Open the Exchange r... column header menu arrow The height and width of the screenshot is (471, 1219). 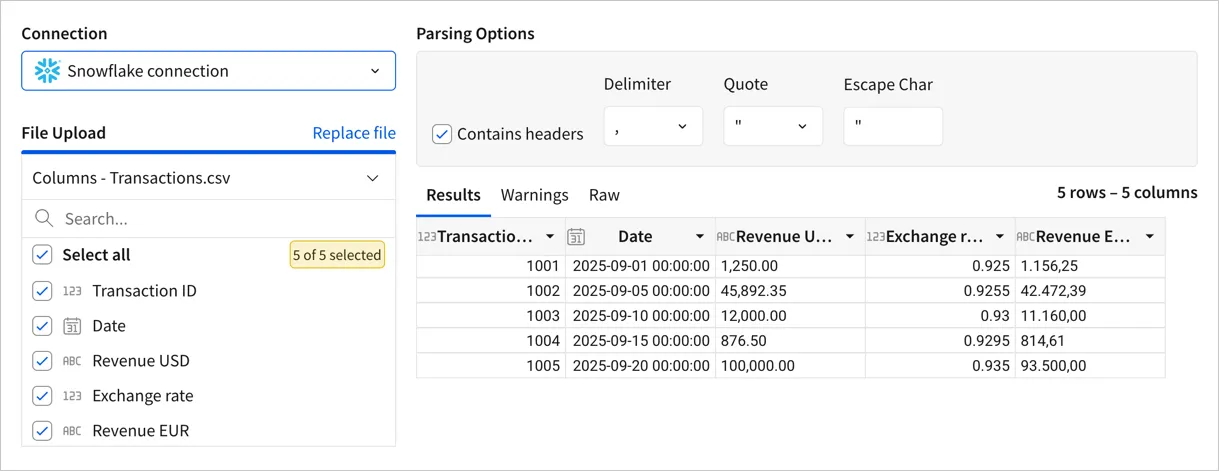[x=1000, y=237]
